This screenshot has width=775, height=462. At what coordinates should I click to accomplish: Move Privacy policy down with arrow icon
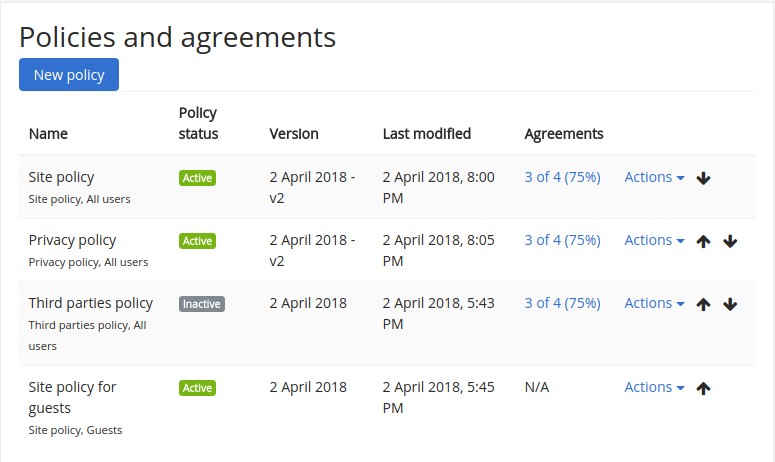point(730,241)
